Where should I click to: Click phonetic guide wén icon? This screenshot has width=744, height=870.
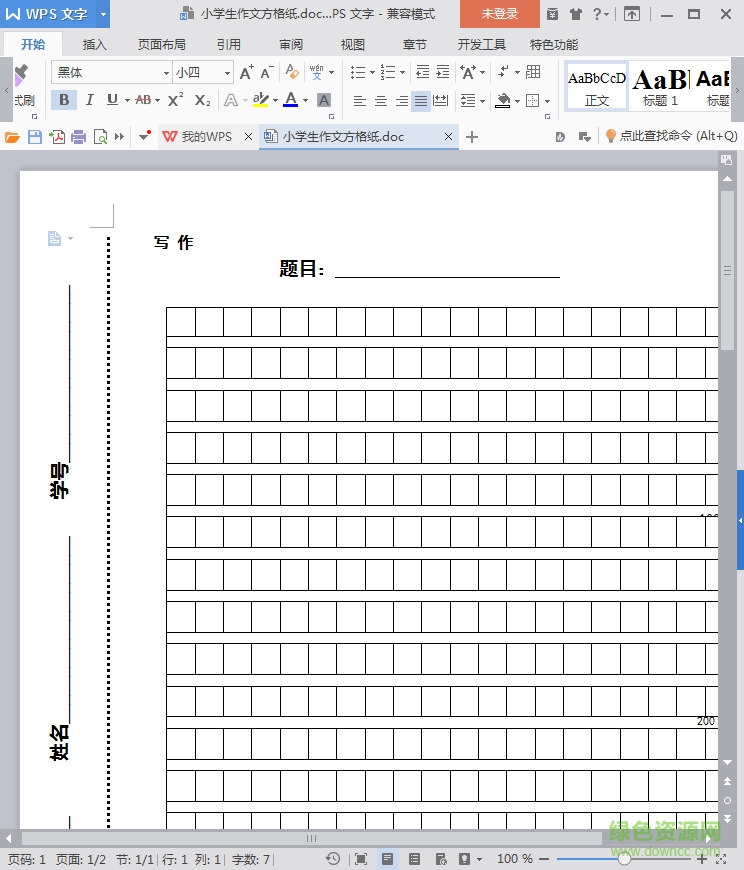[x=317, y=72]
